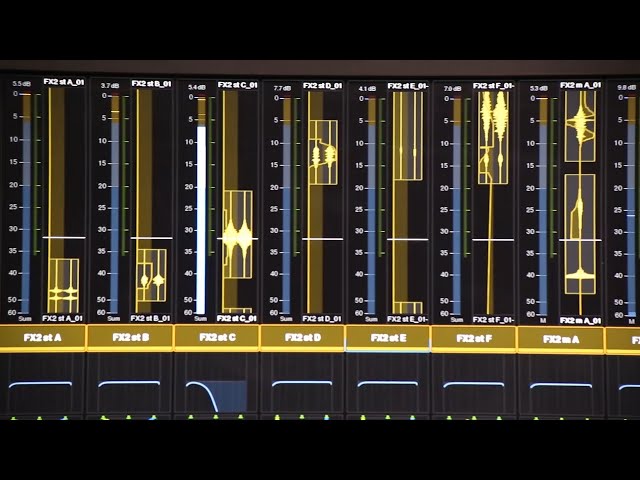This screenshot has width=640, height=480.
Task: Click the white marker line in FX2 st F
Action: coord(493,240)
